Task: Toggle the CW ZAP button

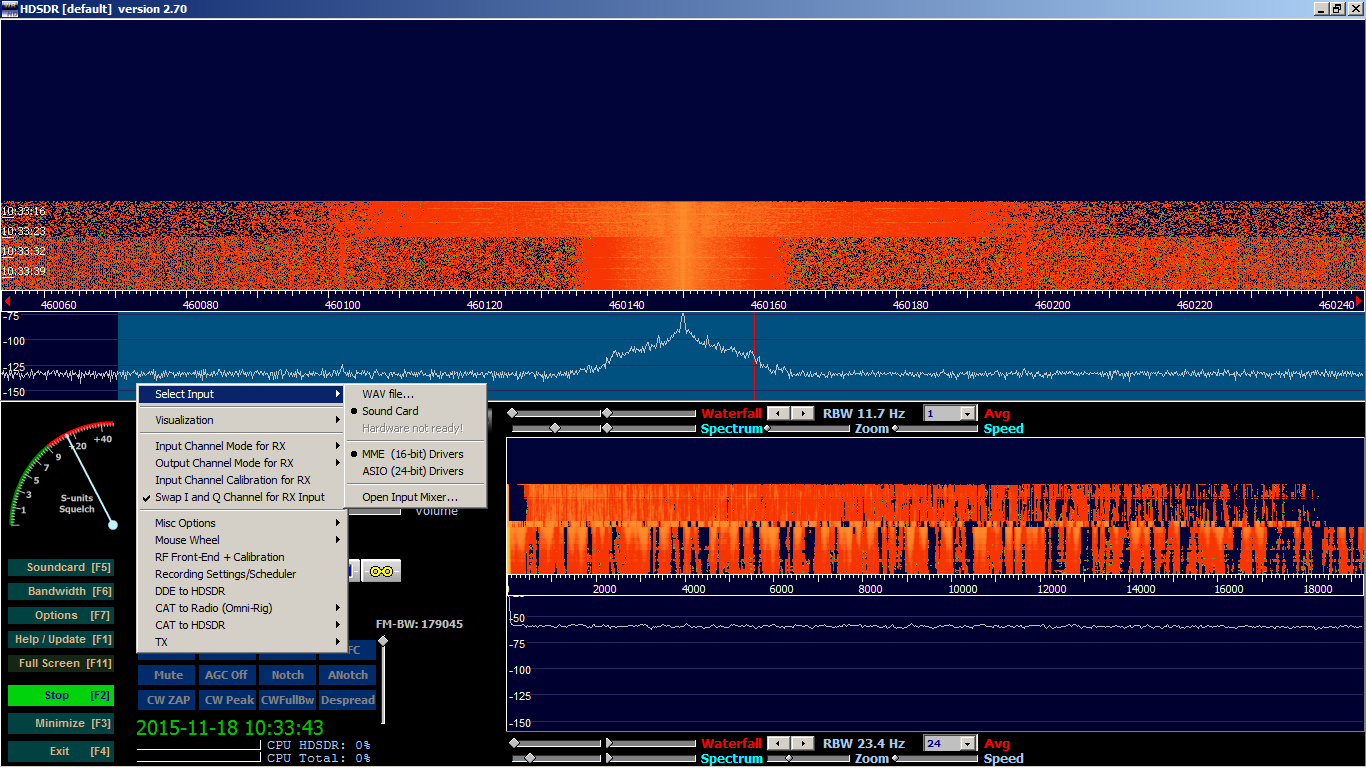Action: click(168, 700)
